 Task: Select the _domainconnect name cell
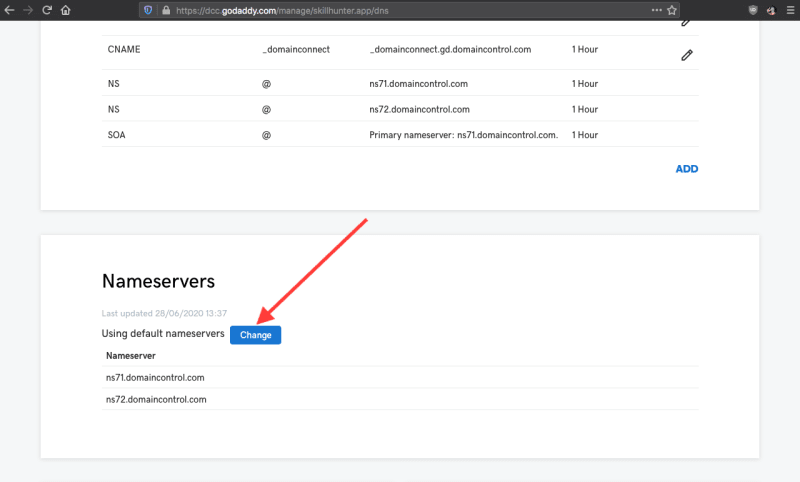[296, 49]
